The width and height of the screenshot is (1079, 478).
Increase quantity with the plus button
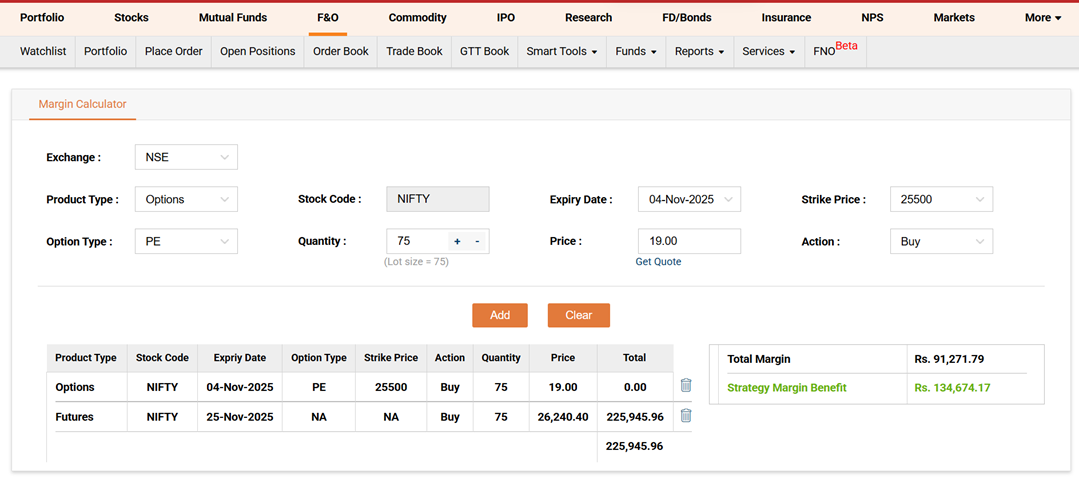[x=457, y=242]
